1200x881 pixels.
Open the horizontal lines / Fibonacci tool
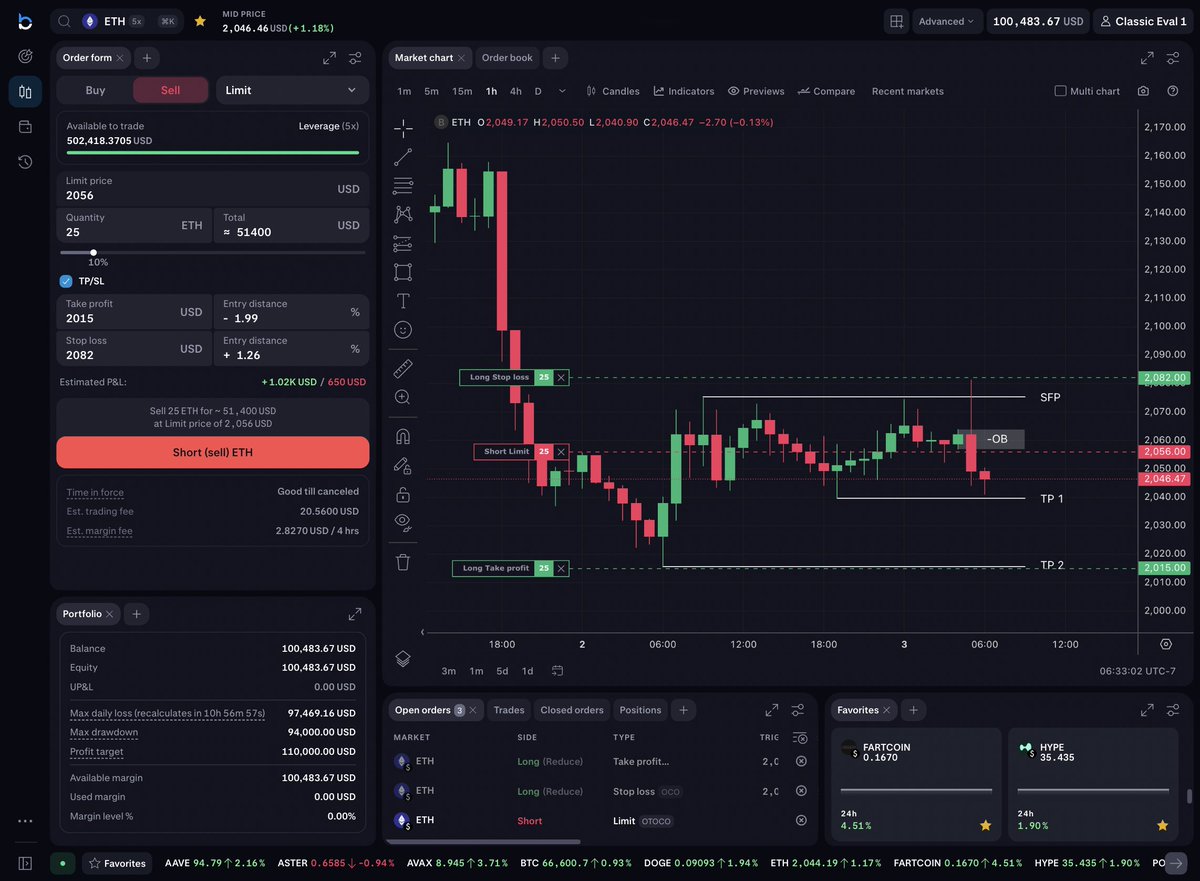pyautogui.click(x=403, y=185)
